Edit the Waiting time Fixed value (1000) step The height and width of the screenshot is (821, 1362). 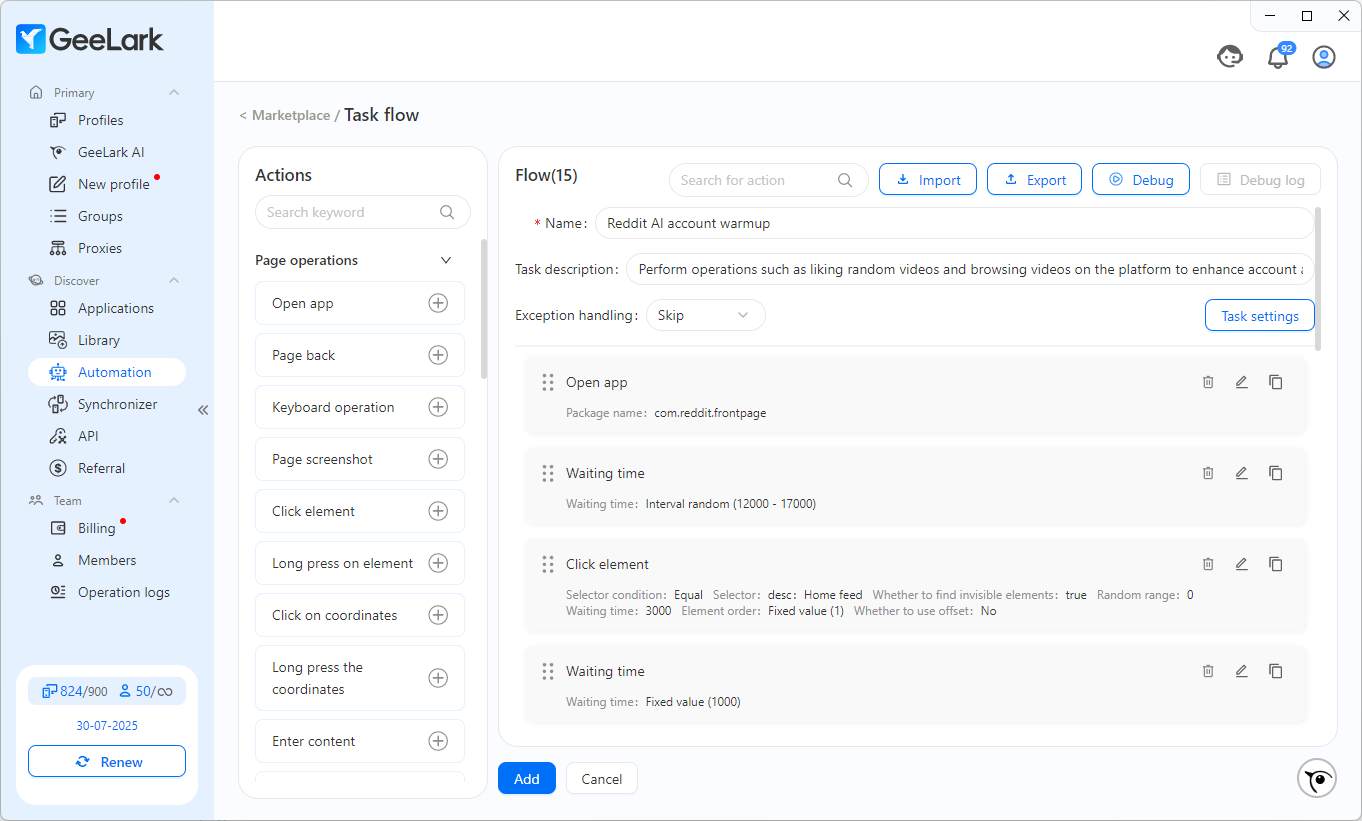click(1242, 671)
